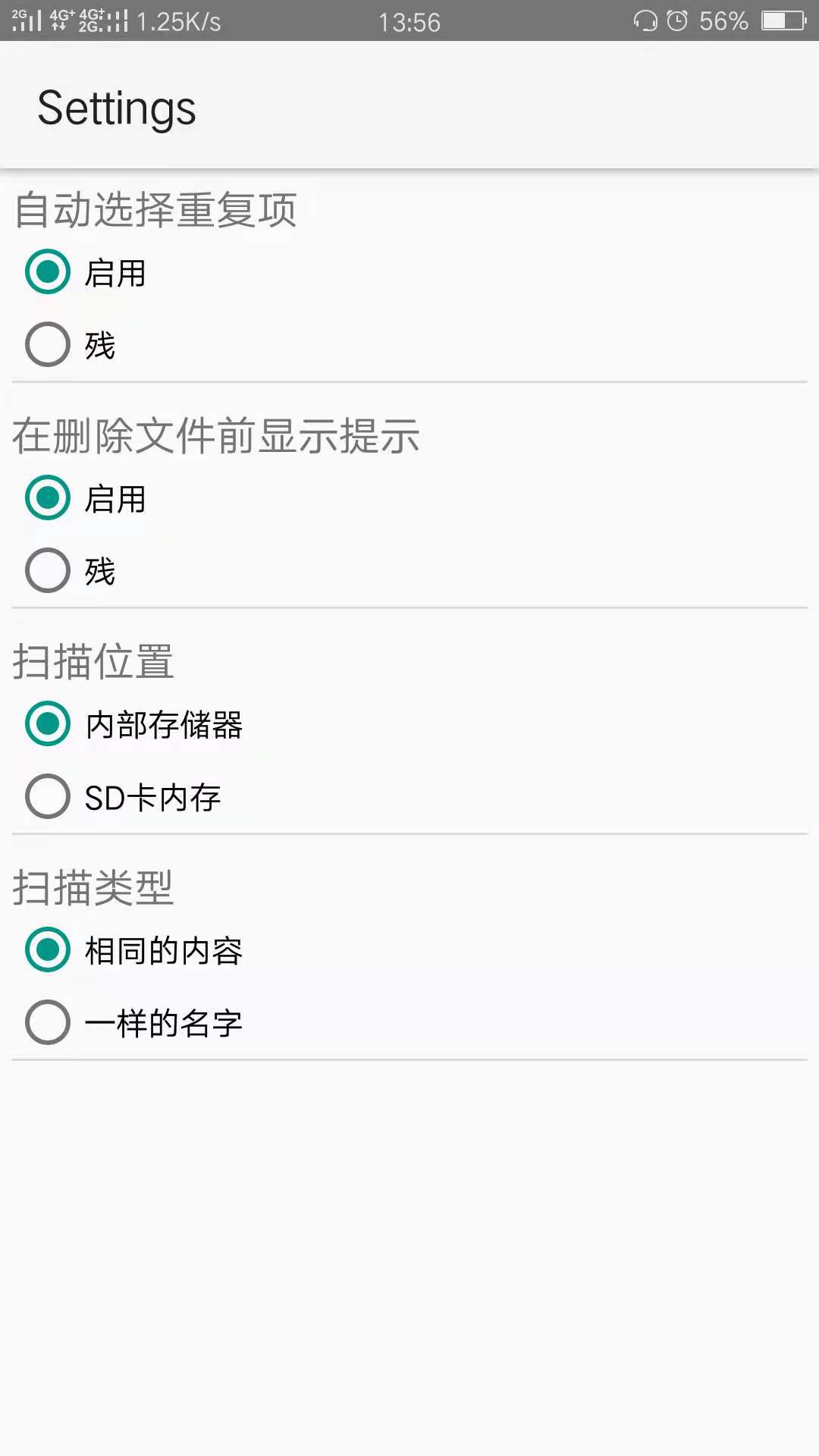Select 相同的内容 scan type

[48, 949]
